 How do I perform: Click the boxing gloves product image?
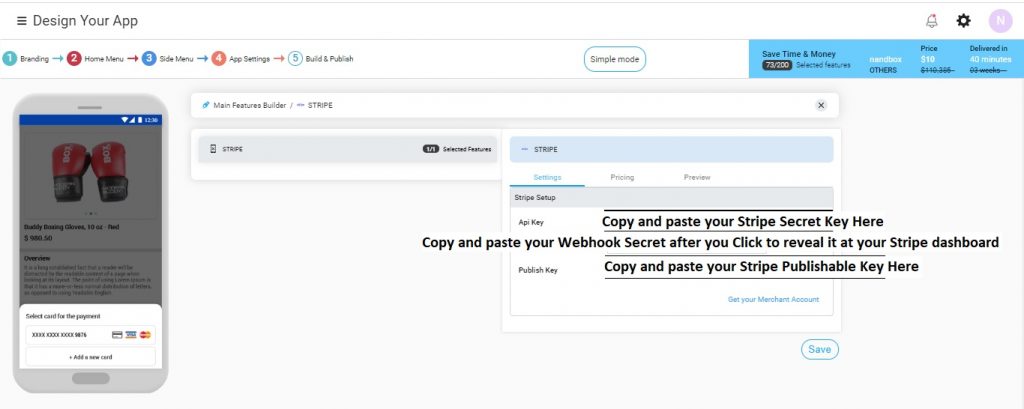(90, 172)
